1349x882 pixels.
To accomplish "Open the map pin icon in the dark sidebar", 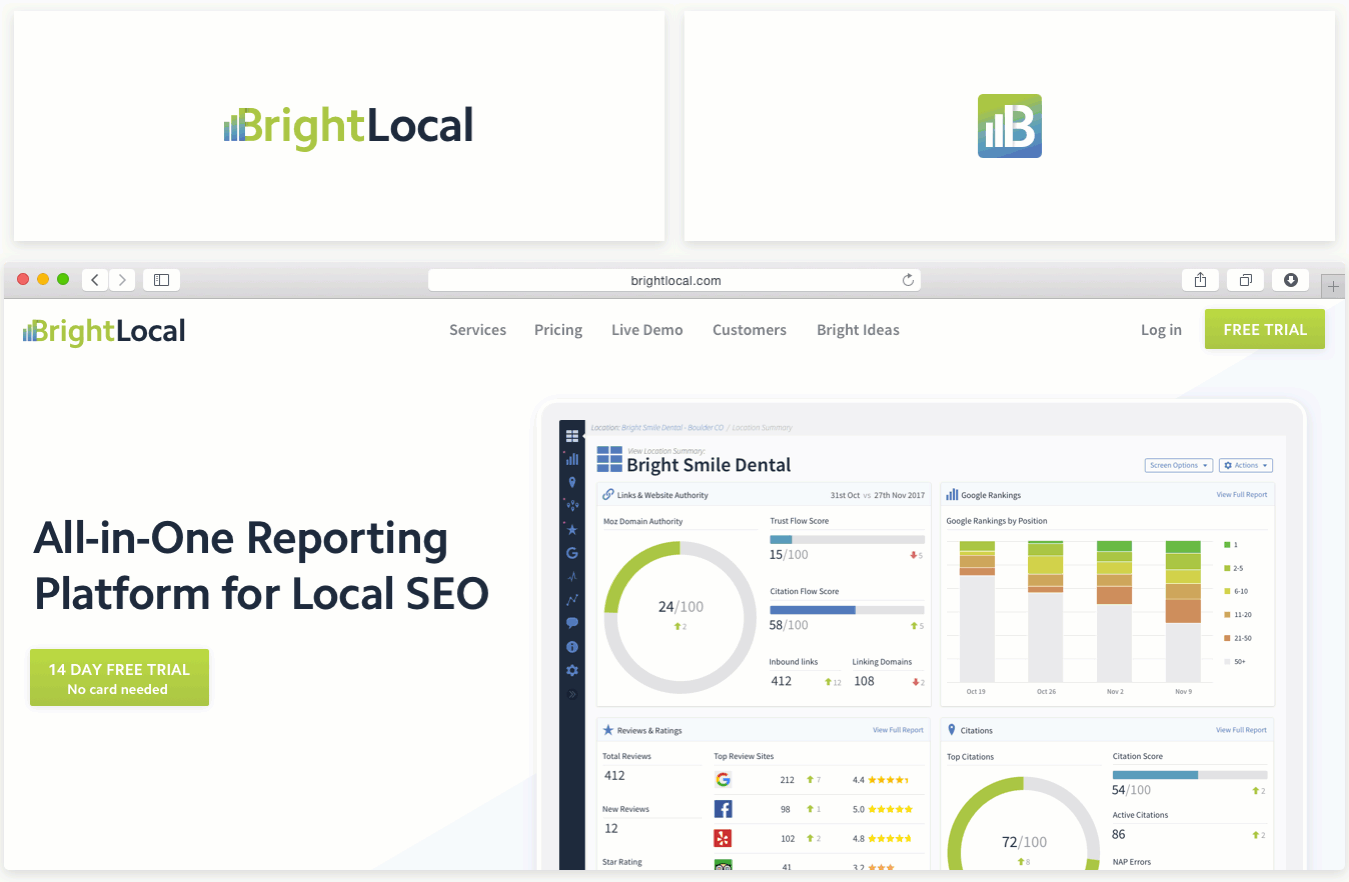I will pyautogui.click(x=572, y=483).
